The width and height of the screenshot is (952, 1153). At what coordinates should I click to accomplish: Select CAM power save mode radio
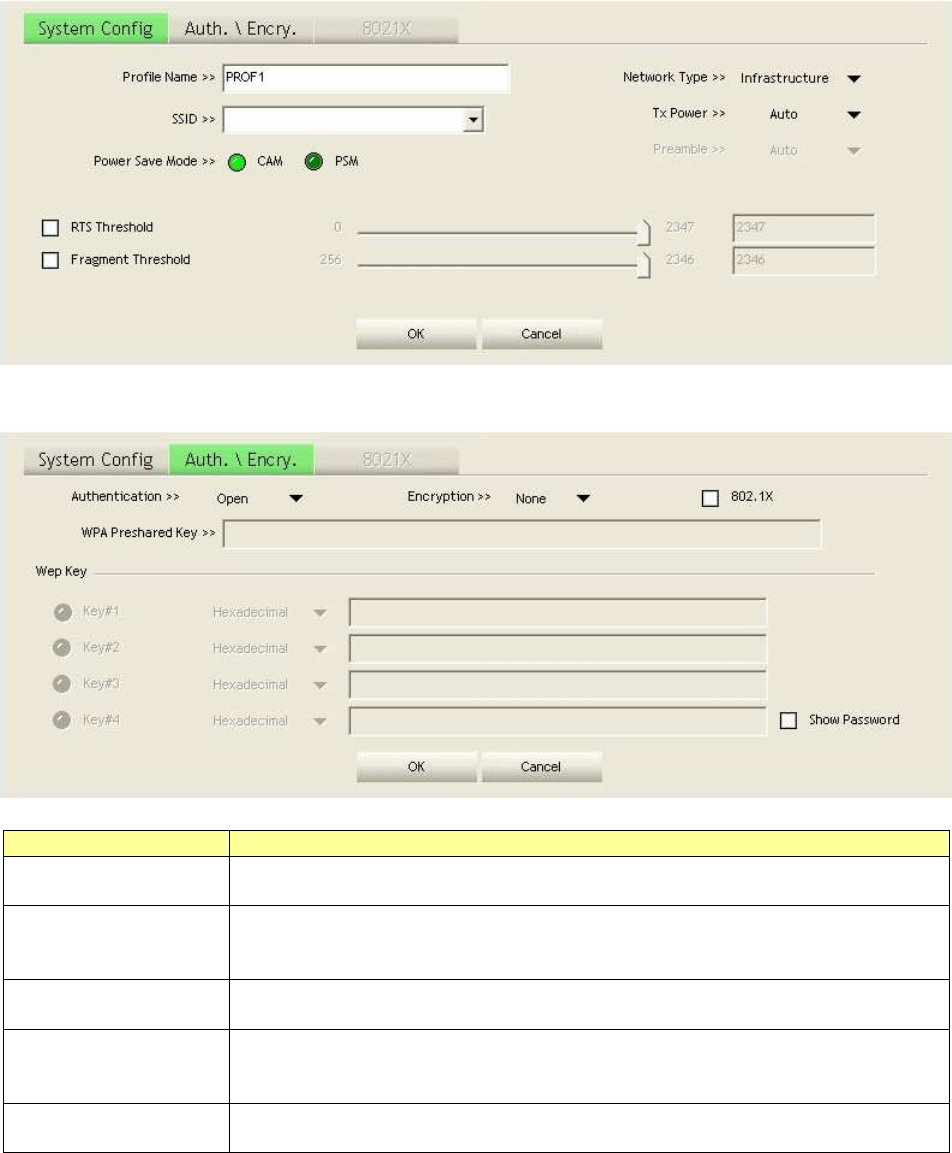click(237, 163)
